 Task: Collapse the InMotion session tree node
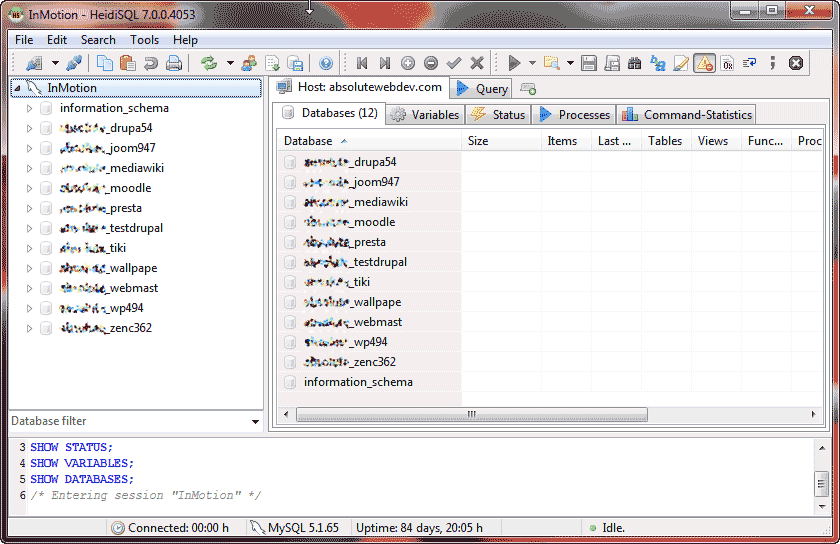(x=17, y=88)
